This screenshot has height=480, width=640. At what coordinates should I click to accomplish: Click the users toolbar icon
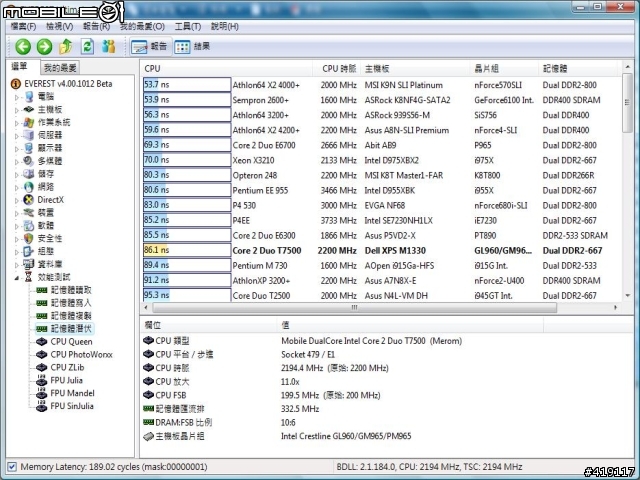pyautogui.click(x=109, y=47)
